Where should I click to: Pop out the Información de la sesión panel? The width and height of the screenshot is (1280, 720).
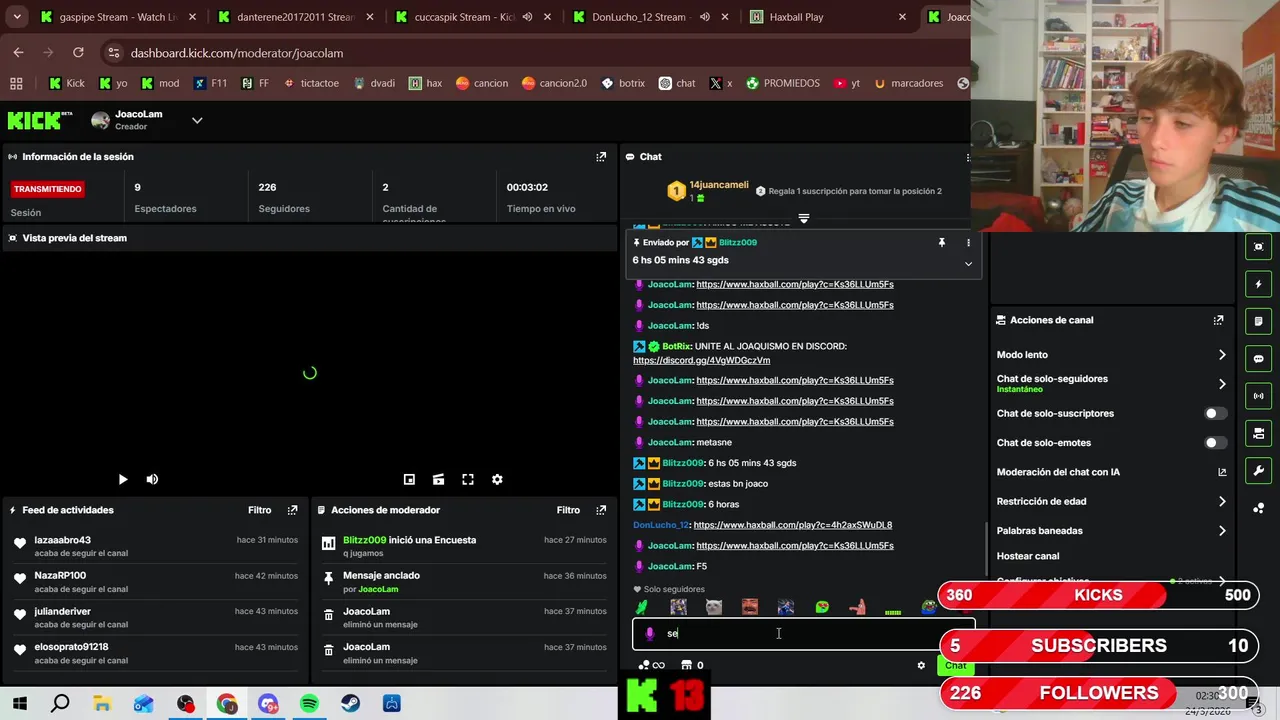tap(601, 157)
